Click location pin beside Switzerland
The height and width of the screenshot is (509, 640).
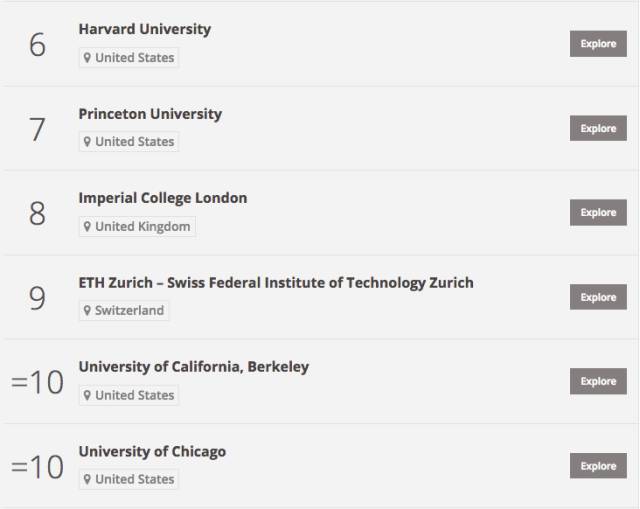[x=87, y=311]
